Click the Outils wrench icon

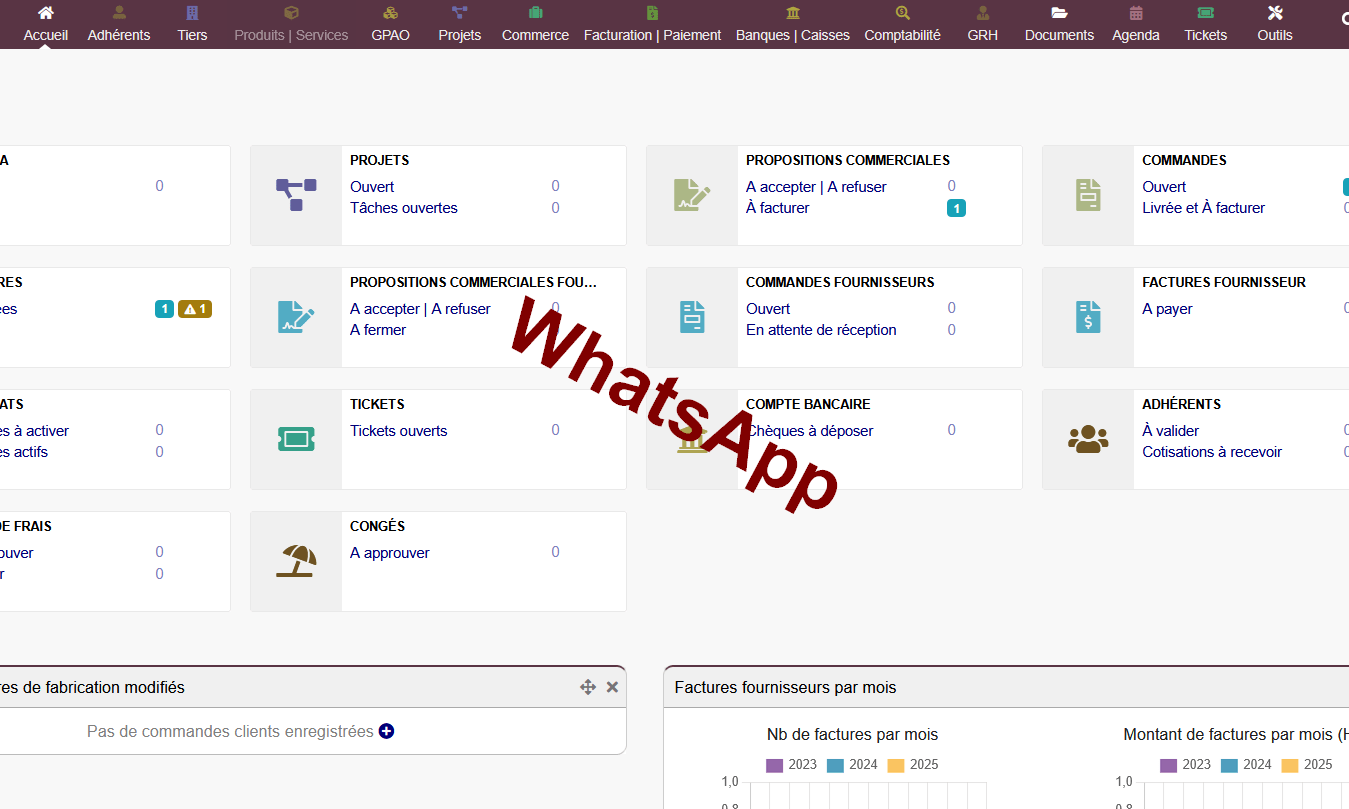(x=1275, y=13)
